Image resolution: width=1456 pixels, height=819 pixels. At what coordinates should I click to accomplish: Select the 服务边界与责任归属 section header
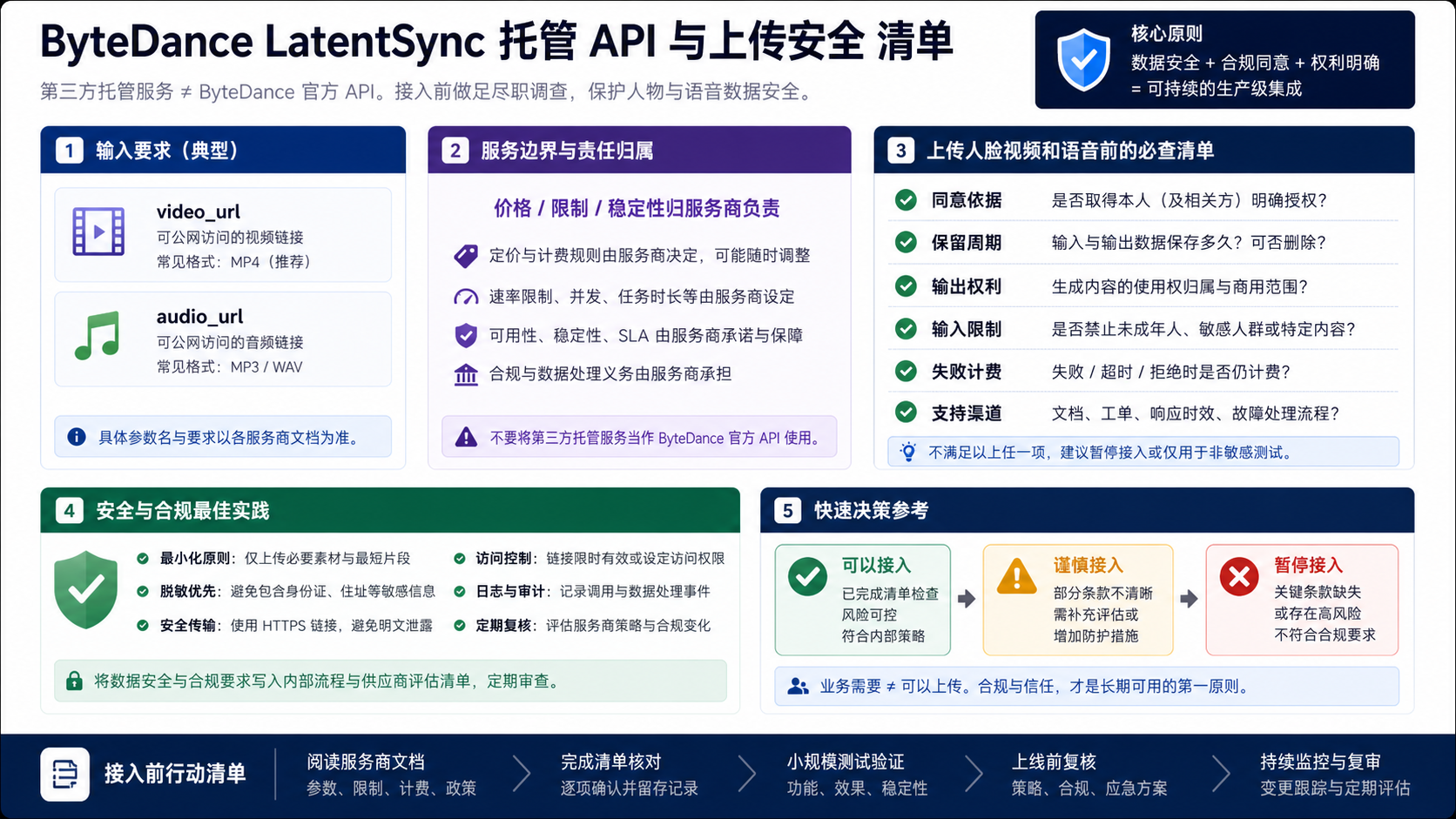639,150
